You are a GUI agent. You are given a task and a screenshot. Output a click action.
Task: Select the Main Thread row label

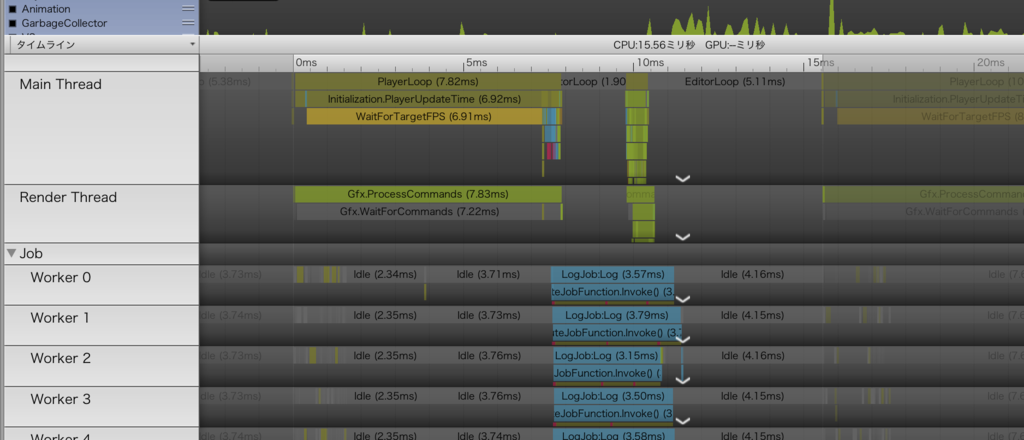click(61, 85)
